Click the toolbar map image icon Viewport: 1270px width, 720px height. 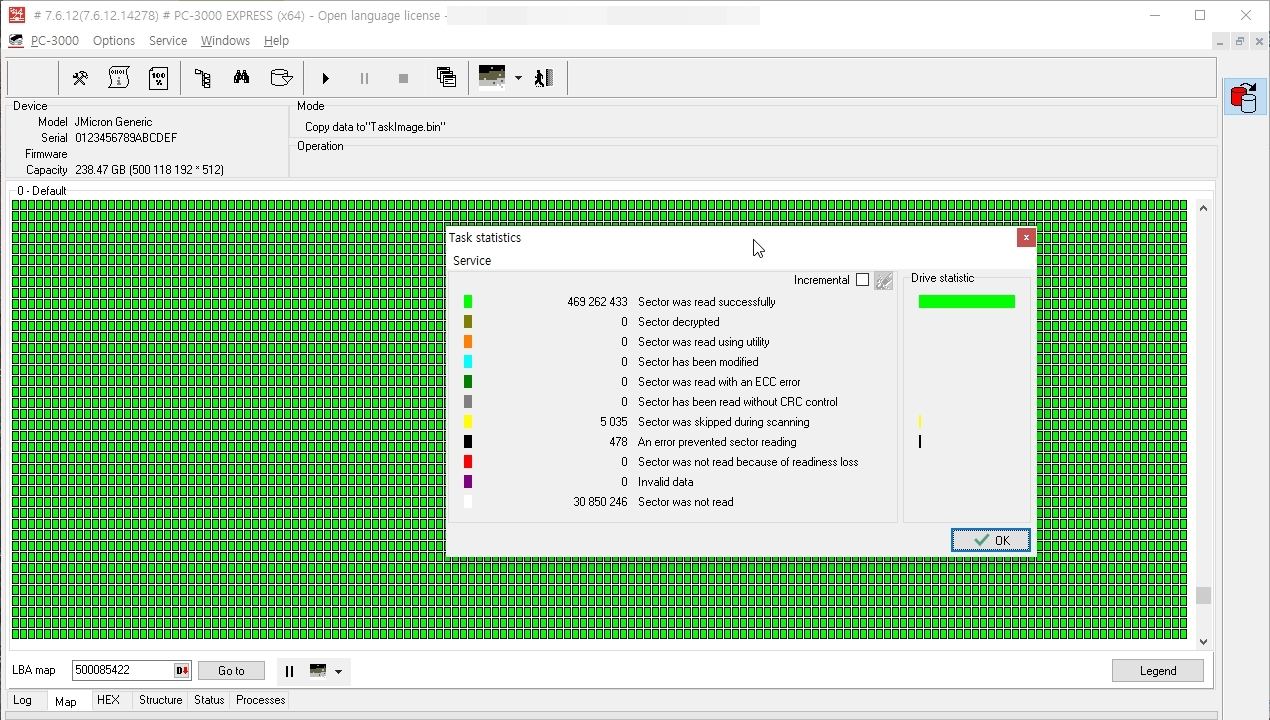point(492,78)
